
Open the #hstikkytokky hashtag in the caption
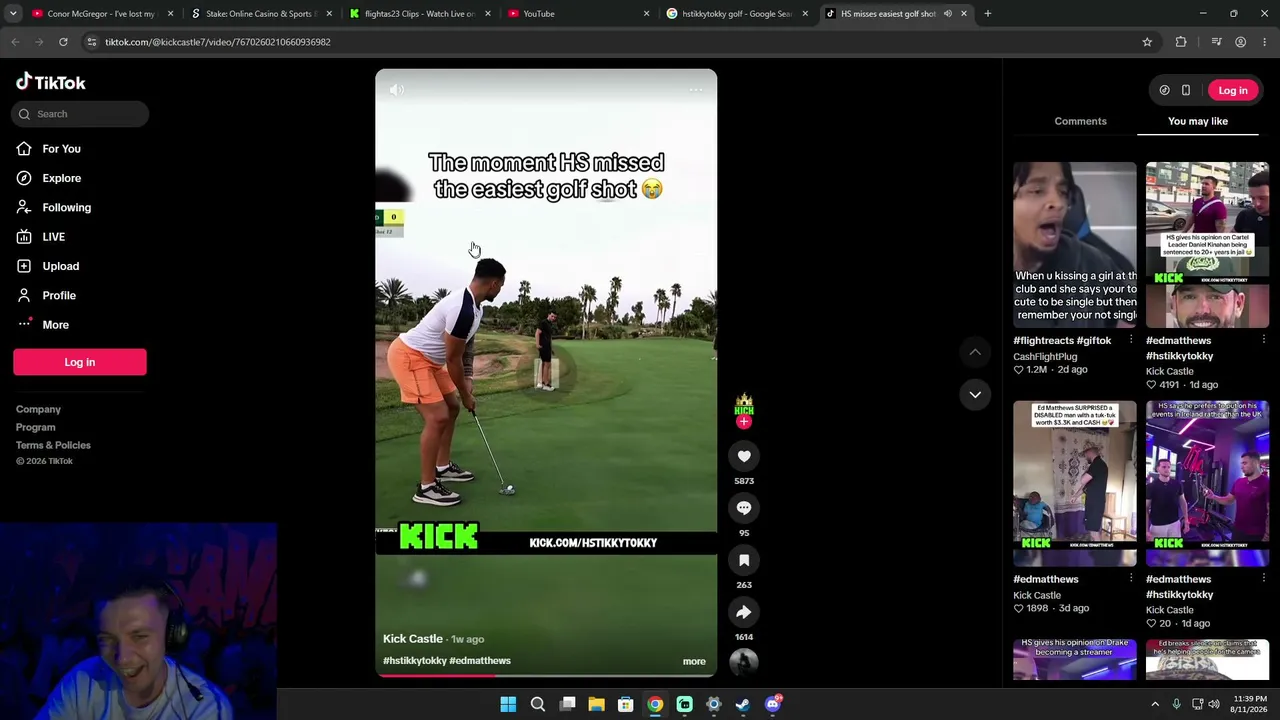(415, 661)
